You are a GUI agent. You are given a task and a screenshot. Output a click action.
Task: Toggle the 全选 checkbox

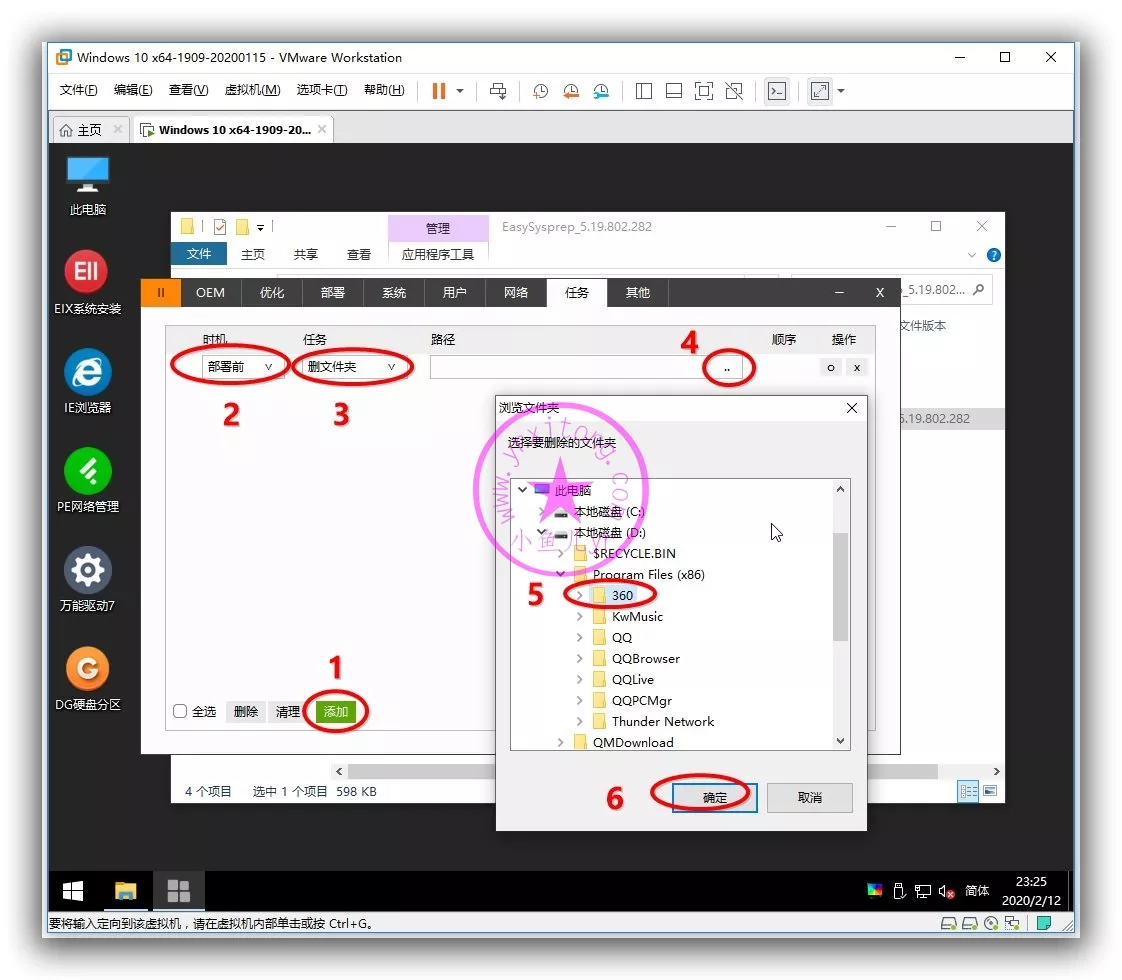[181, 712]
